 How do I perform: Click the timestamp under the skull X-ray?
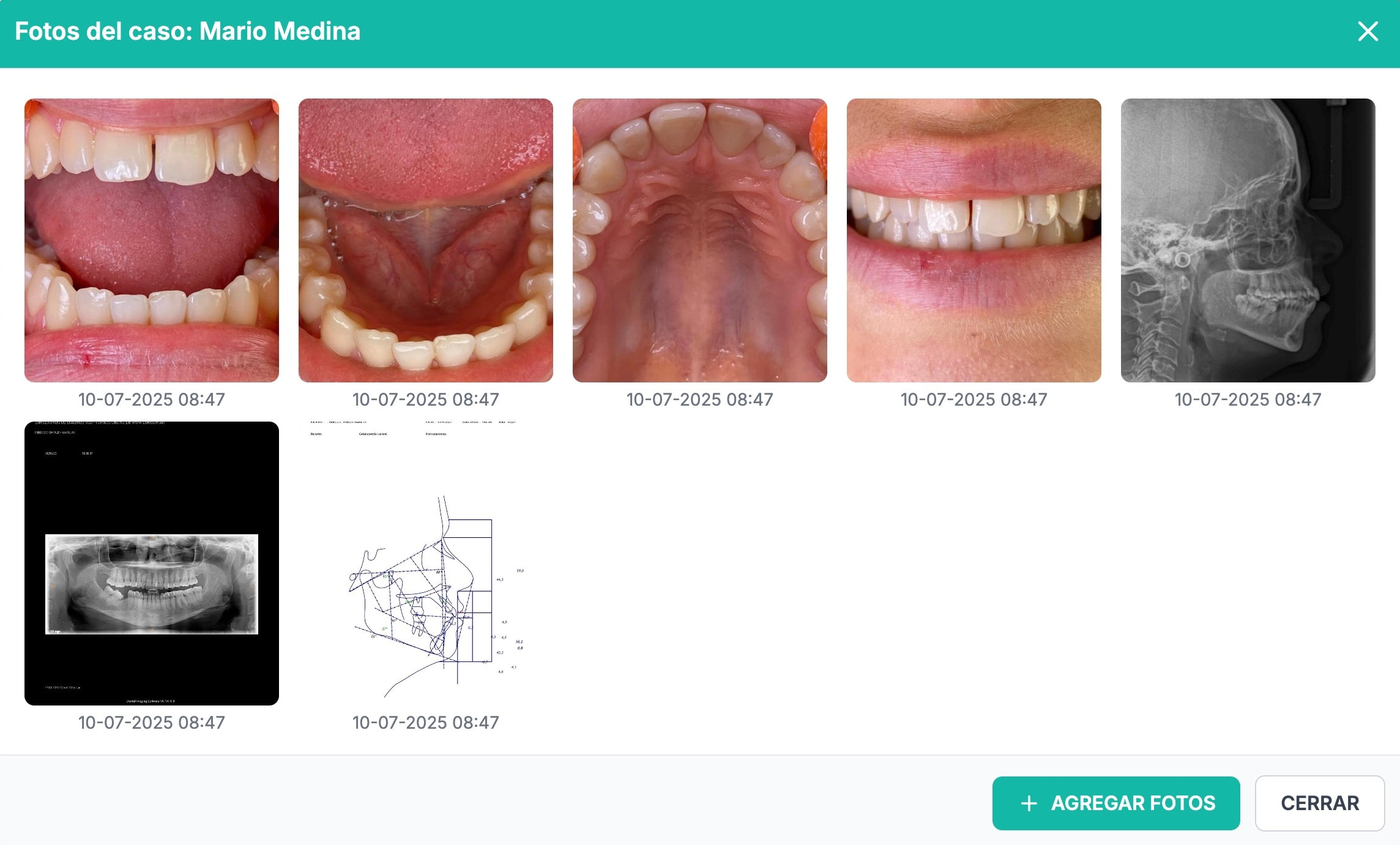pyautogui.click(x=1248, y=400)
